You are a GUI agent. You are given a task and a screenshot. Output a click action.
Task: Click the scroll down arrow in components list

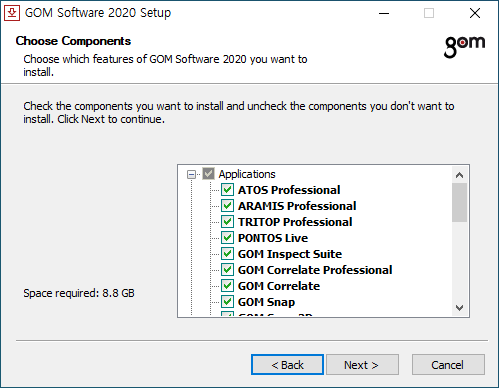(x=460, y=307)
